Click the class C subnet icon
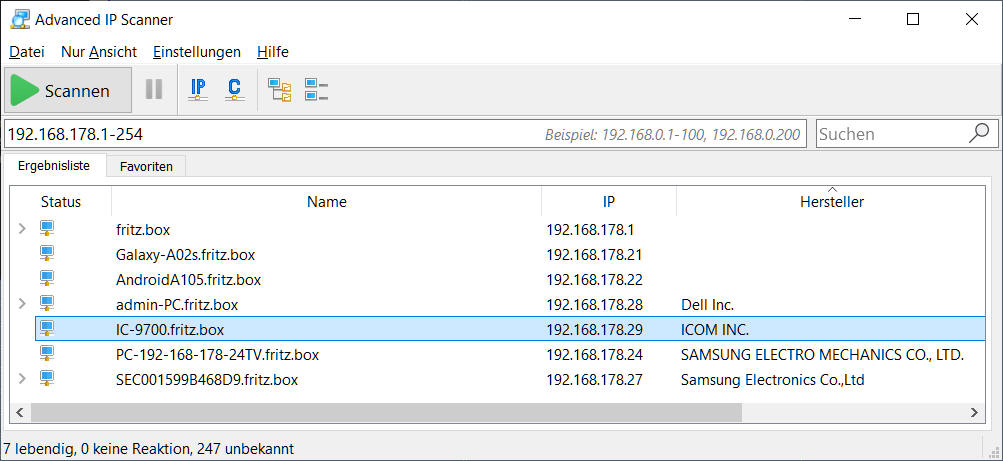This screenshot has width=1003, height=461. click(x=235, y=90)
